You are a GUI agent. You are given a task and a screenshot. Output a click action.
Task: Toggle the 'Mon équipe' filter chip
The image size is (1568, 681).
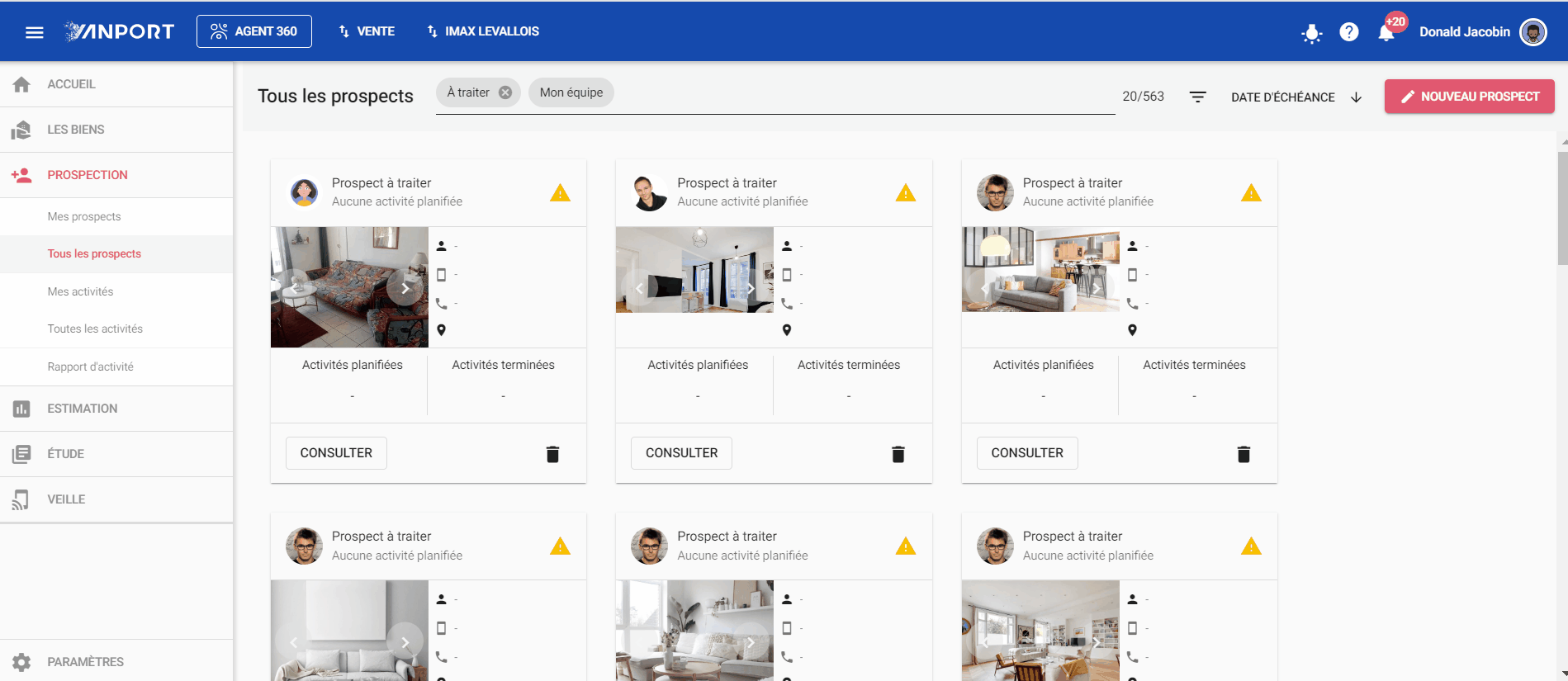point(571,92)
